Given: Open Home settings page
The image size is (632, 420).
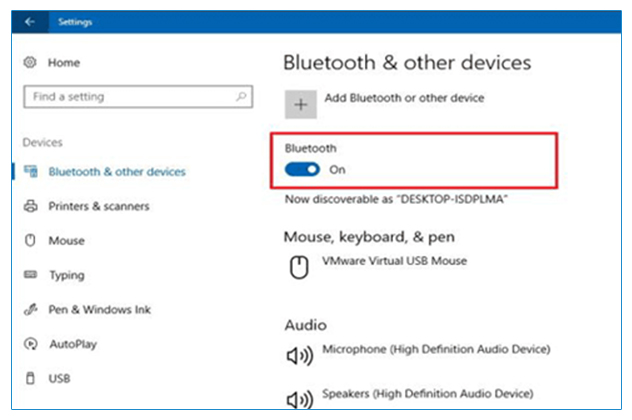Looking at the screenshot, I should pyautogui.click(x=64, y=63).
